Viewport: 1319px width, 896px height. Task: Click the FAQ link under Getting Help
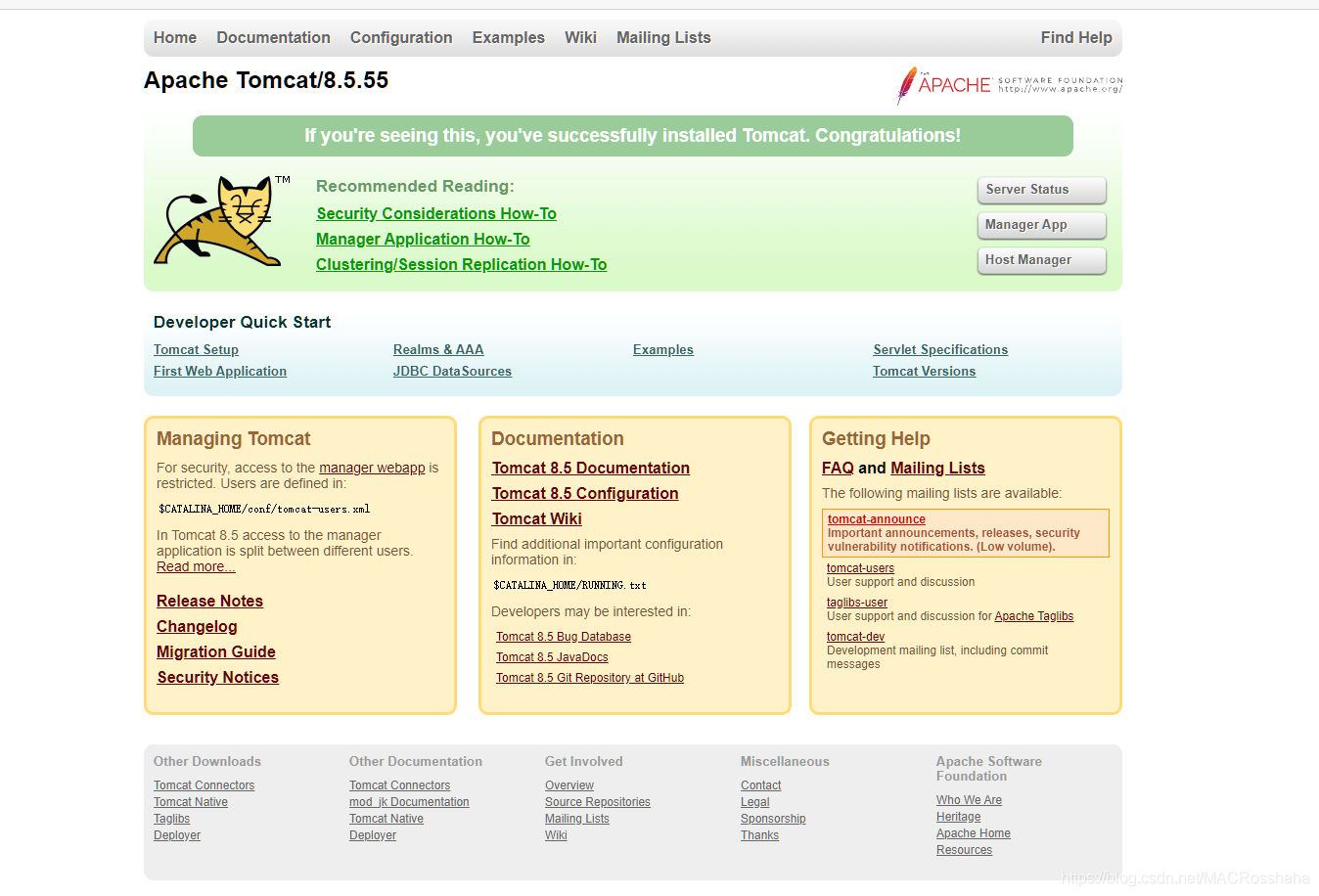click(838, 468)
